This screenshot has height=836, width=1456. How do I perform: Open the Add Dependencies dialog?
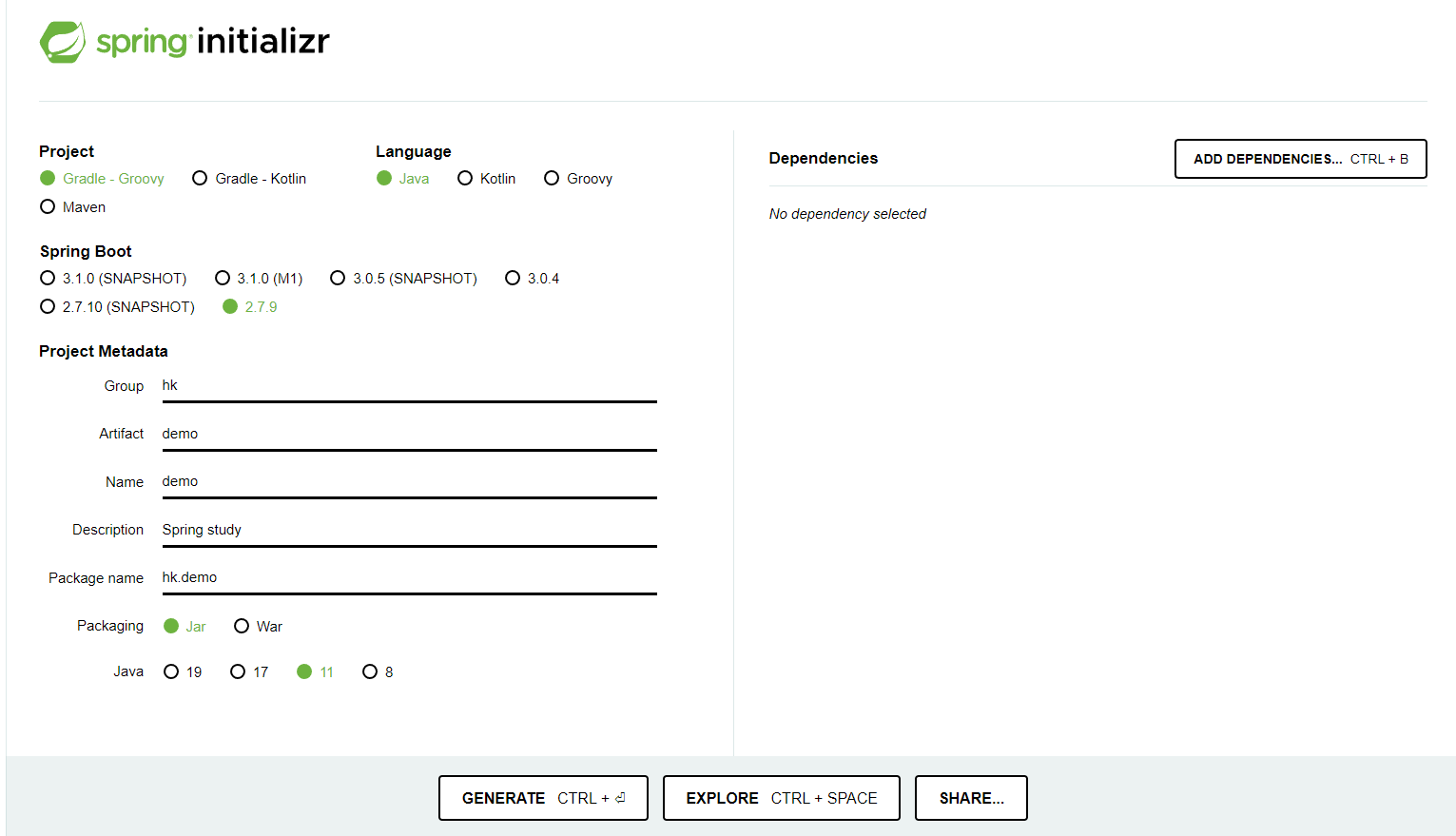[x=1301, y=159]
